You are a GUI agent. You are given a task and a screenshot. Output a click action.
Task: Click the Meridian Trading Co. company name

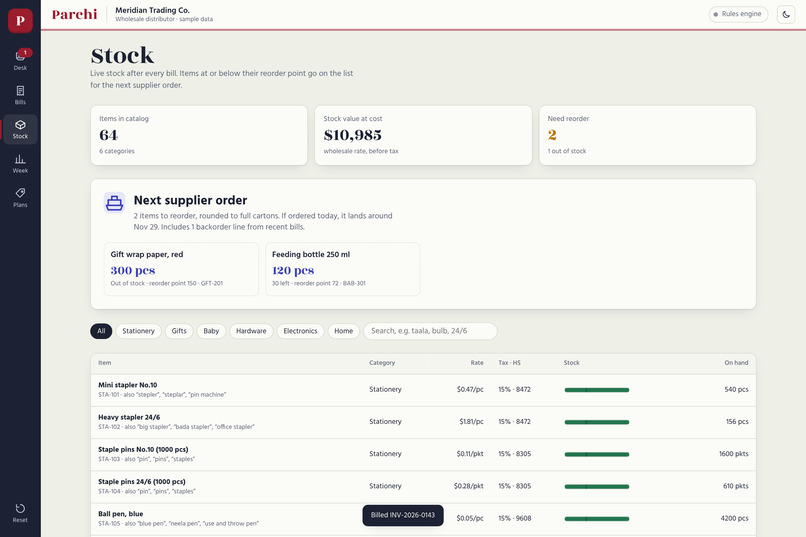coord(152,10)
